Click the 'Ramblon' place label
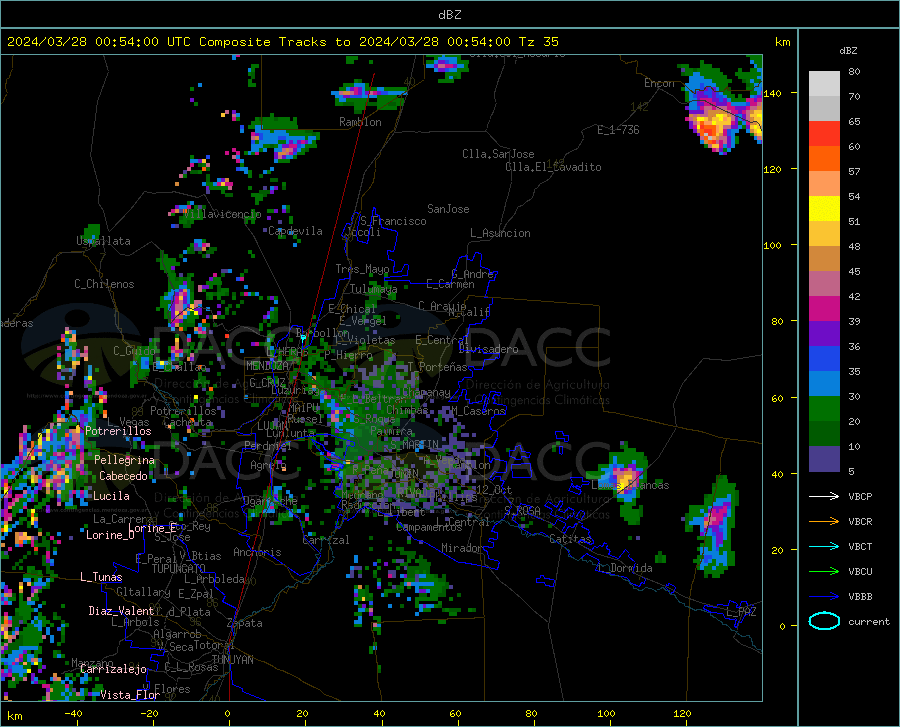900x727 pixels. pos(360,122)
